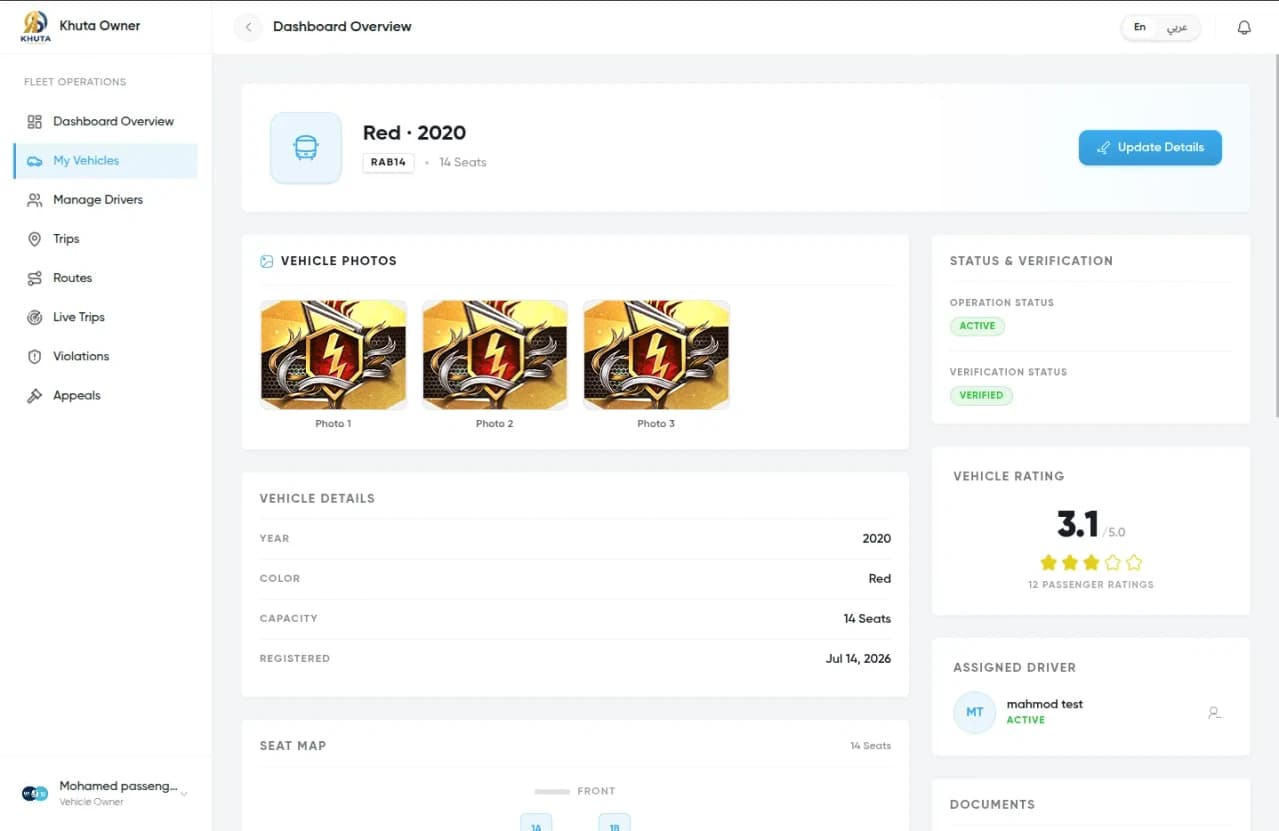Click the 2020 year value
Screen dimensions: 1279x831
(876, 538)
